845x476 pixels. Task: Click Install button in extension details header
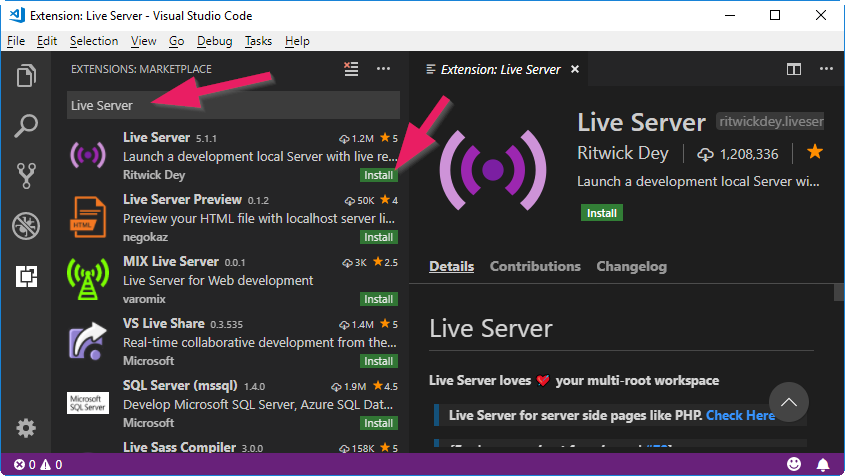coord(601,213)
